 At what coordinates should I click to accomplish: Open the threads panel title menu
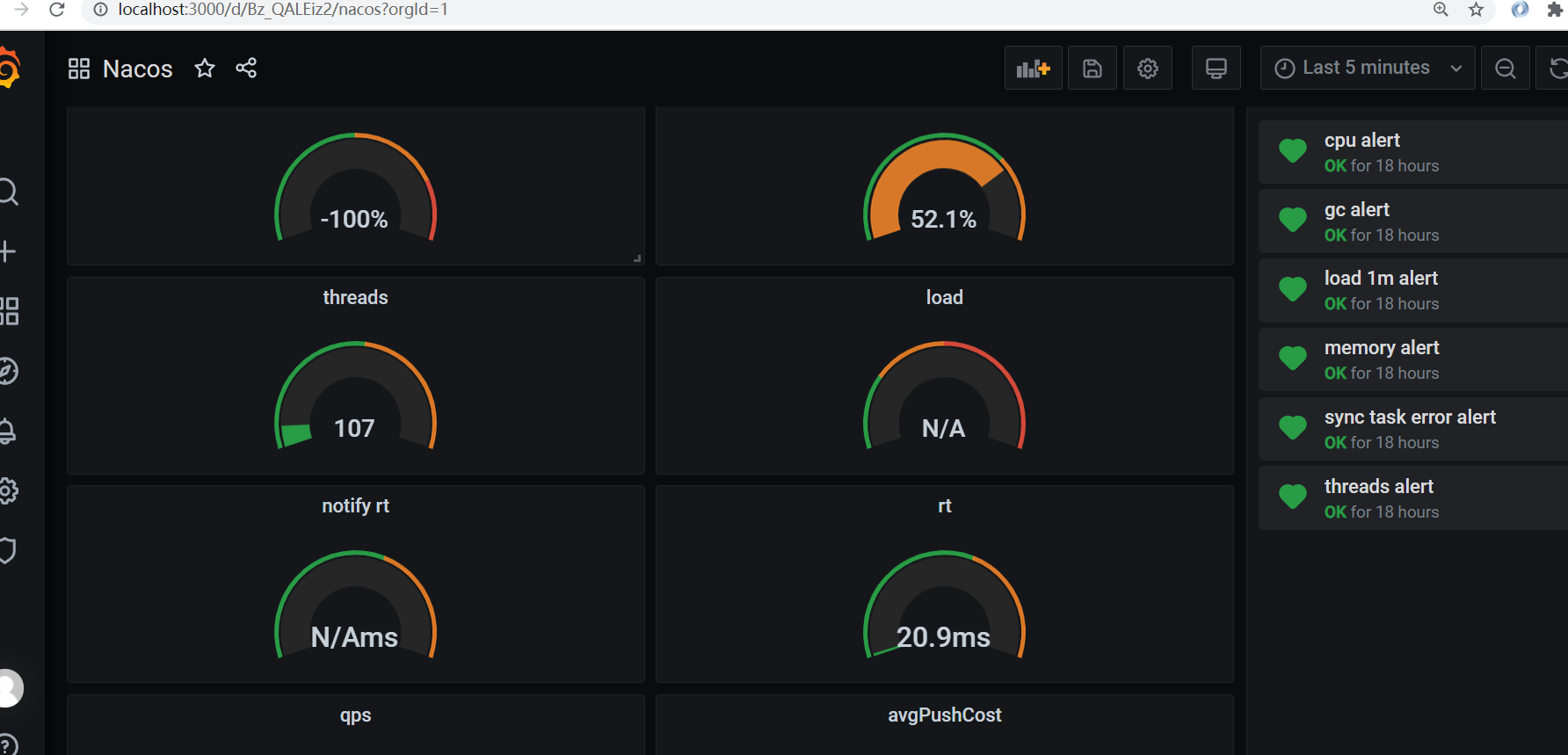click(356, 297)
